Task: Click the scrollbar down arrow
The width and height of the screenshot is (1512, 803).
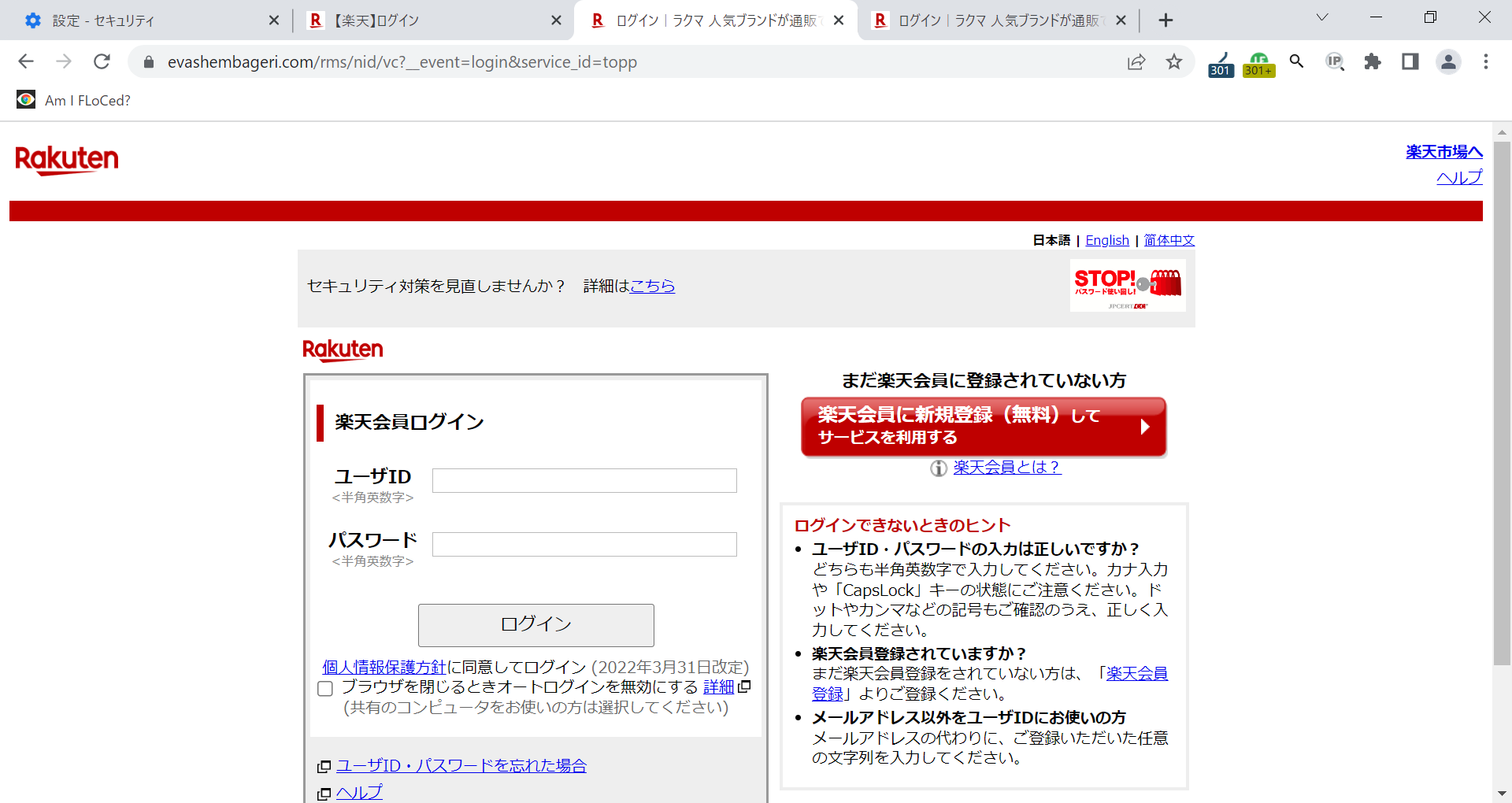Action: click(1502, 794)
